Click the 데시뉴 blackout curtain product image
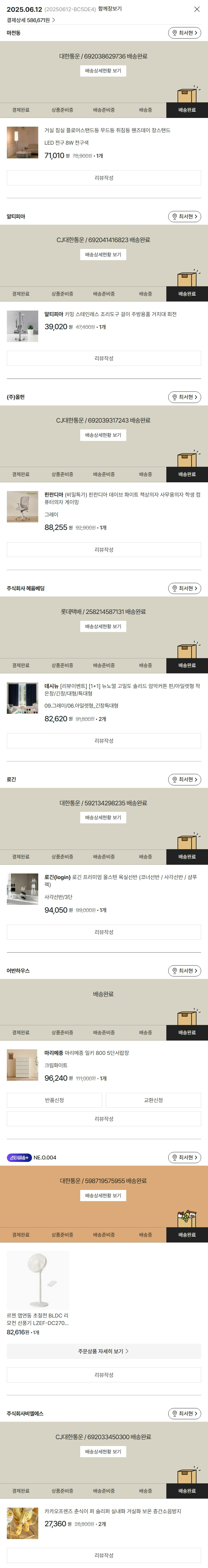 [x=22, y=698]
